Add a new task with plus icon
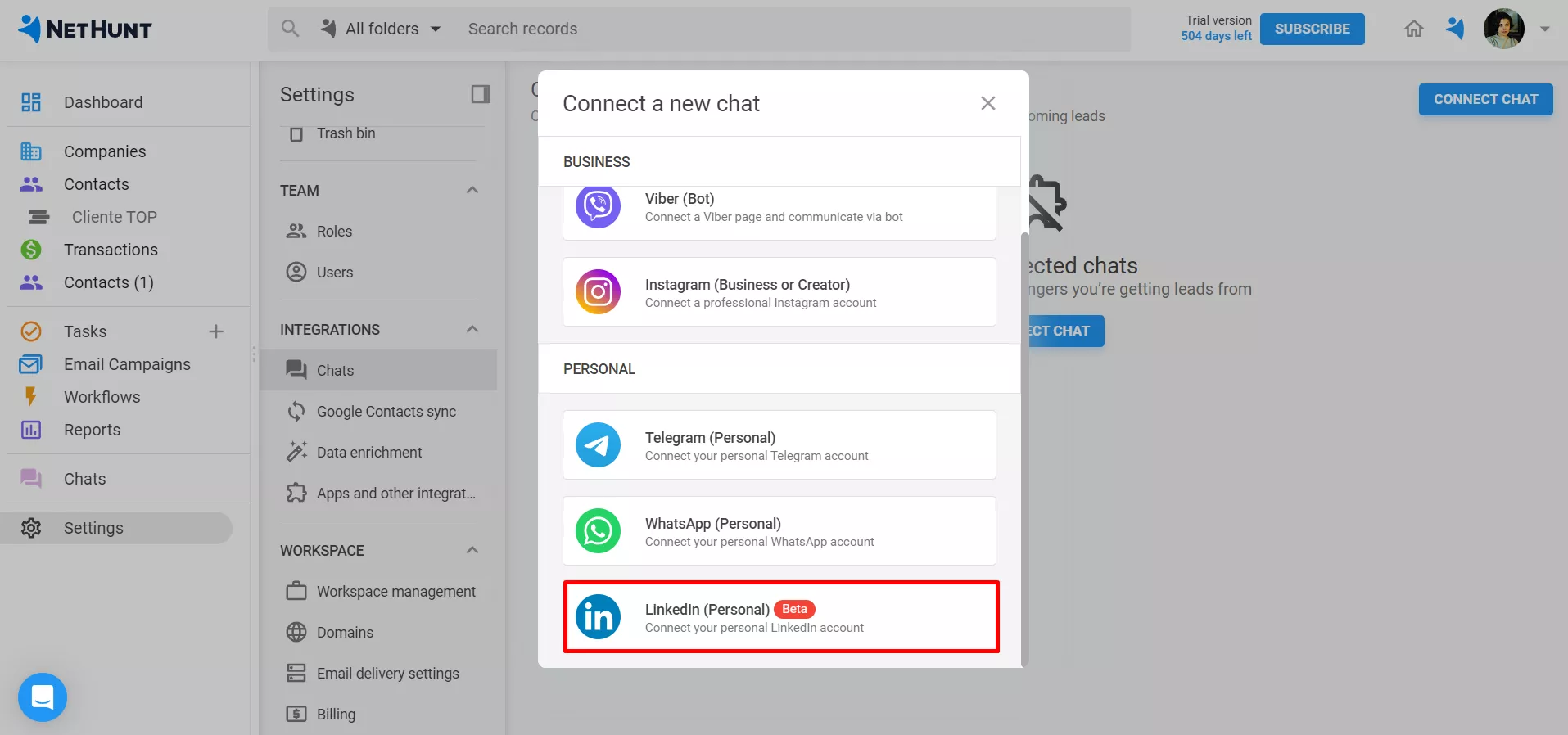 click(x=216, y=331)
